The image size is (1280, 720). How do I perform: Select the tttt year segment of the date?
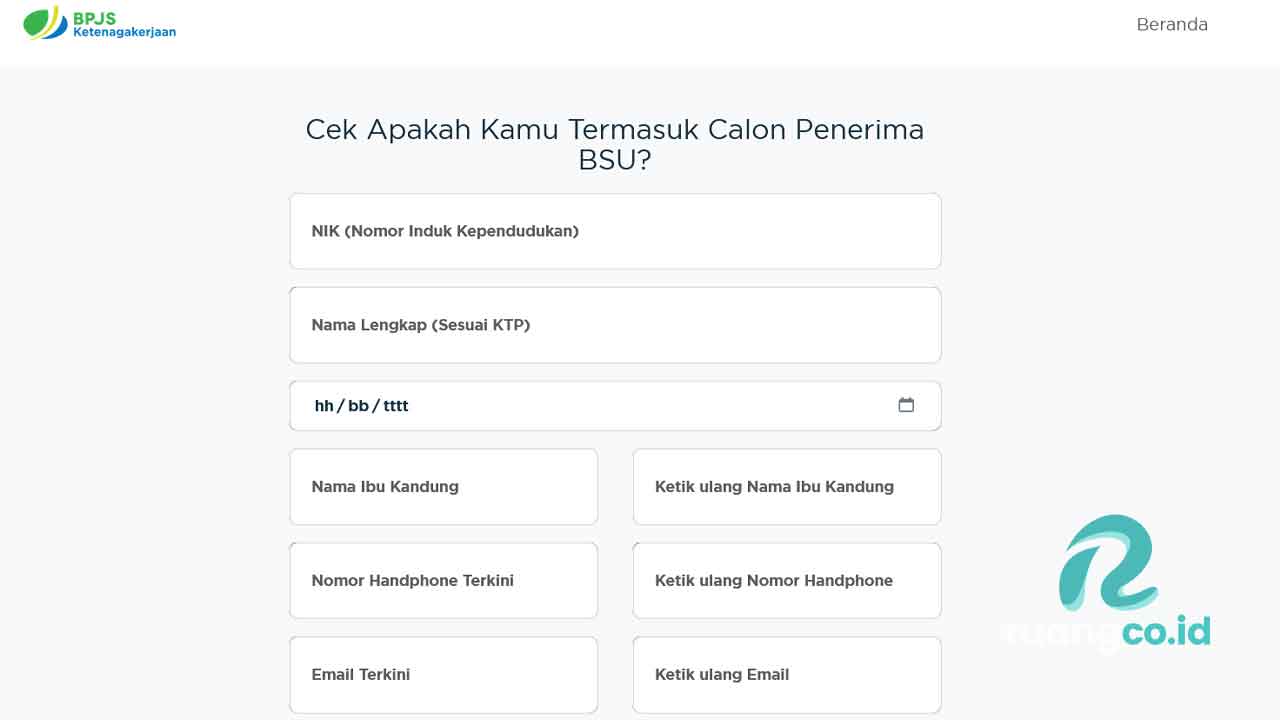click(x=396, y=406)
